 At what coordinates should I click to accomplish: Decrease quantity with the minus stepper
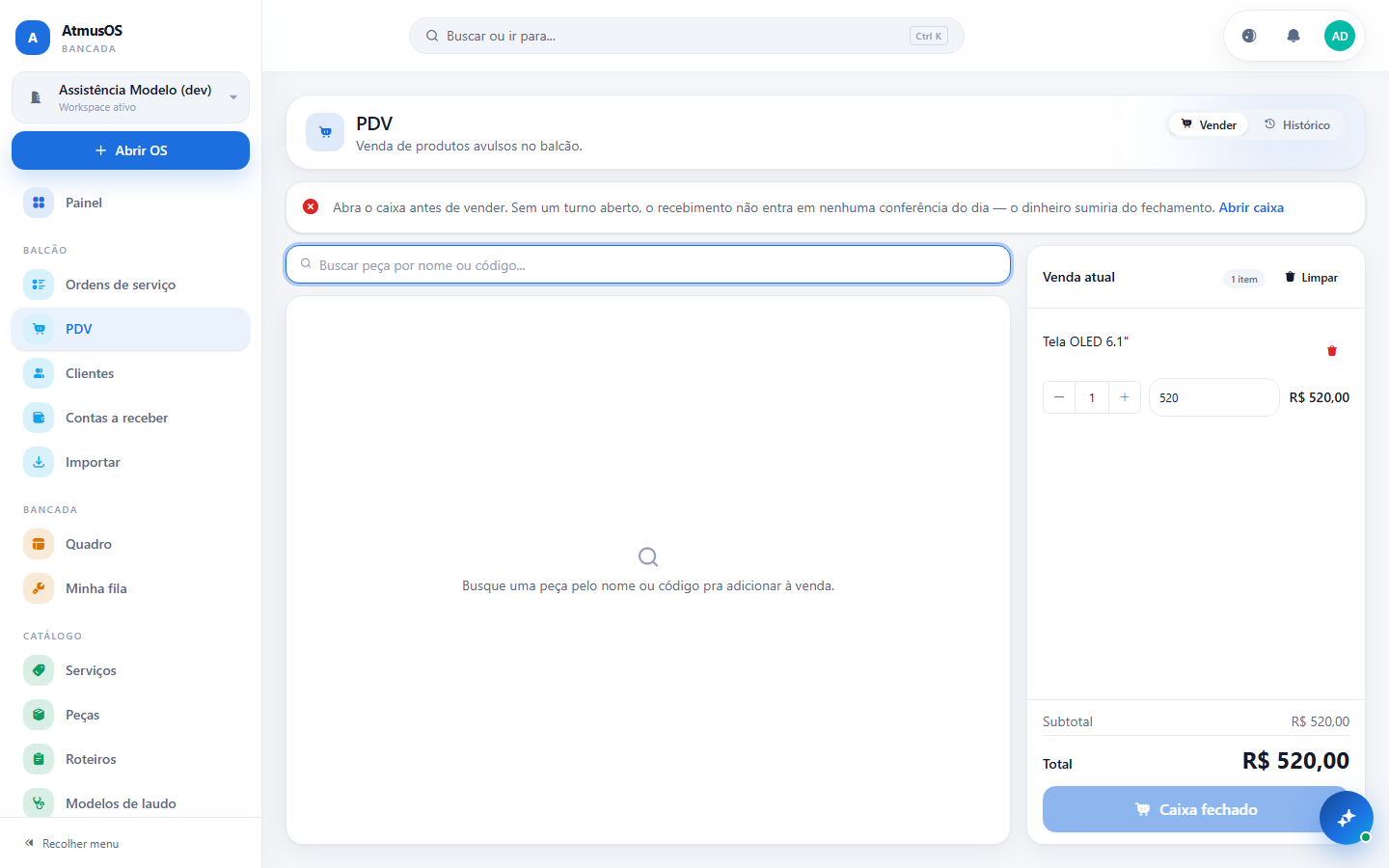[x=1059, y=397]
